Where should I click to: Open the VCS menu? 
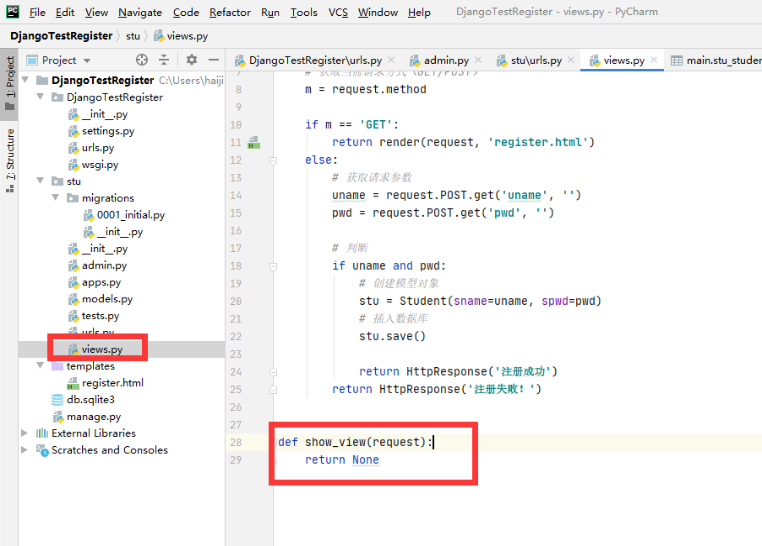pyautogui.click(x=338, y=12)
